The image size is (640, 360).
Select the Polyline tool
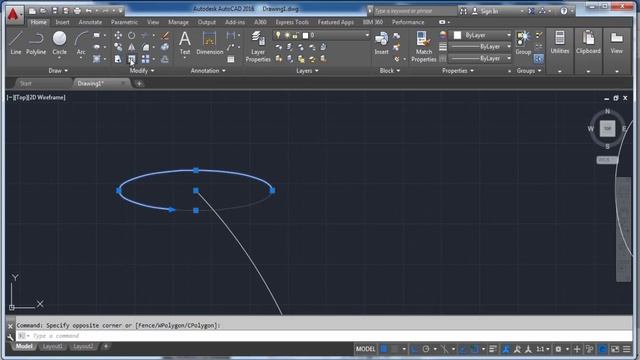[x=36, y=43]
